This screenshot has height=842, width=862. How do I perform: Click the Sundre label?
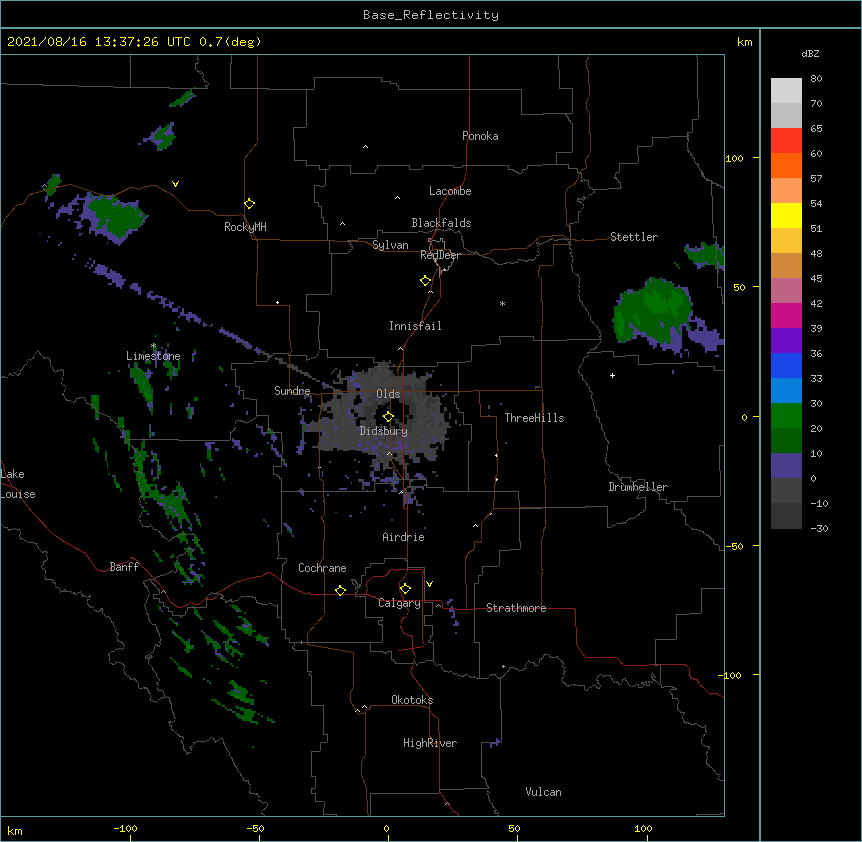point(292,391)
